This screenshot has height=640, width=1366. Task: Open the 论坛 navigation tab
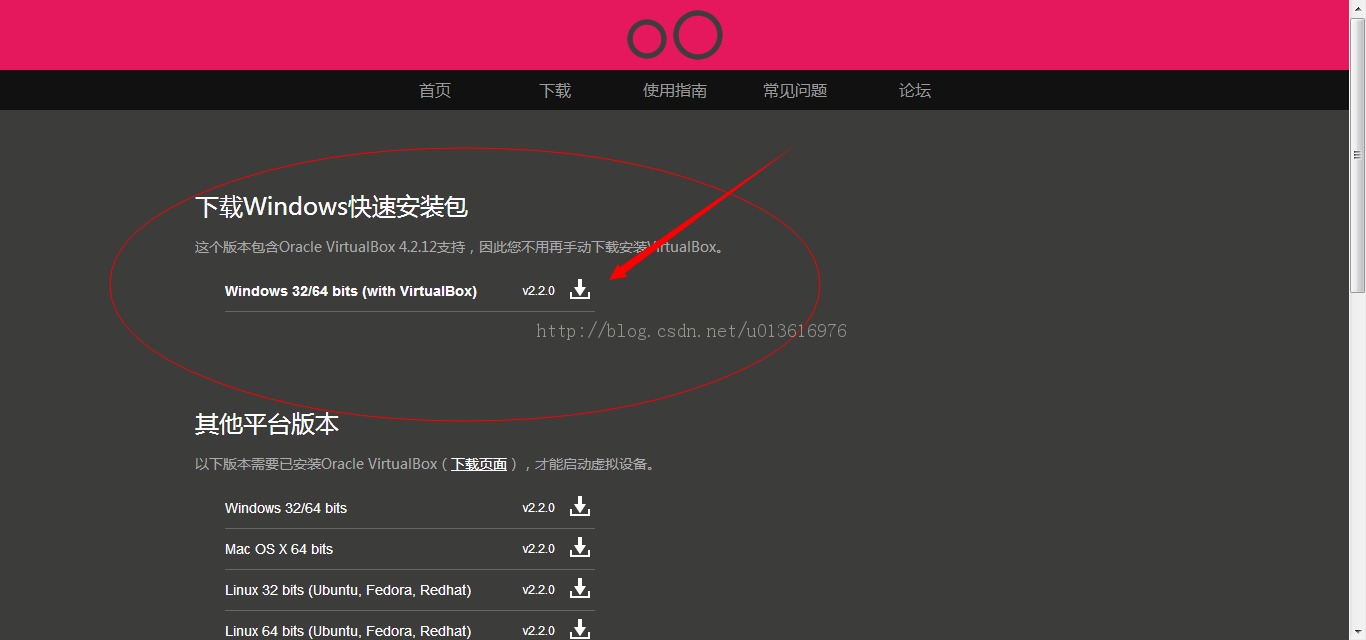tap(915, 90)
